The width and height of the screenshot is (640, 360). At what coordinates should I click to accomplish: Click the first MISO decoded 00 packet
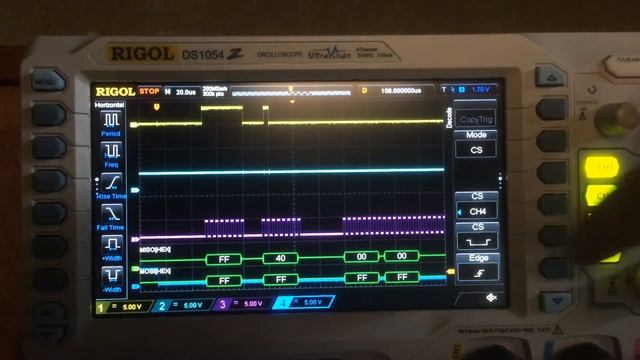[x=361, y=257]
